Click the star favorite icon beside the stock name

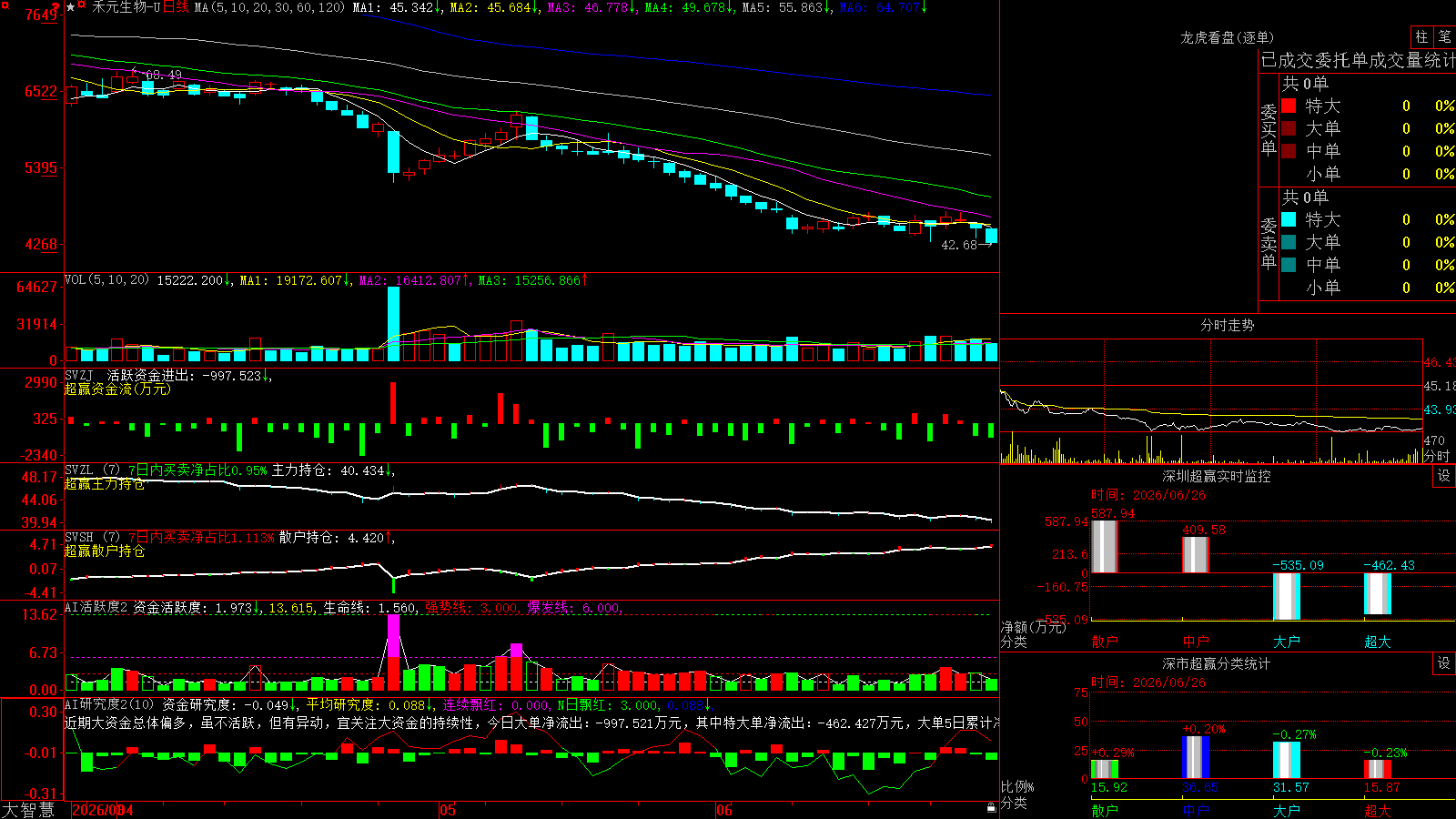coord(71,7)
